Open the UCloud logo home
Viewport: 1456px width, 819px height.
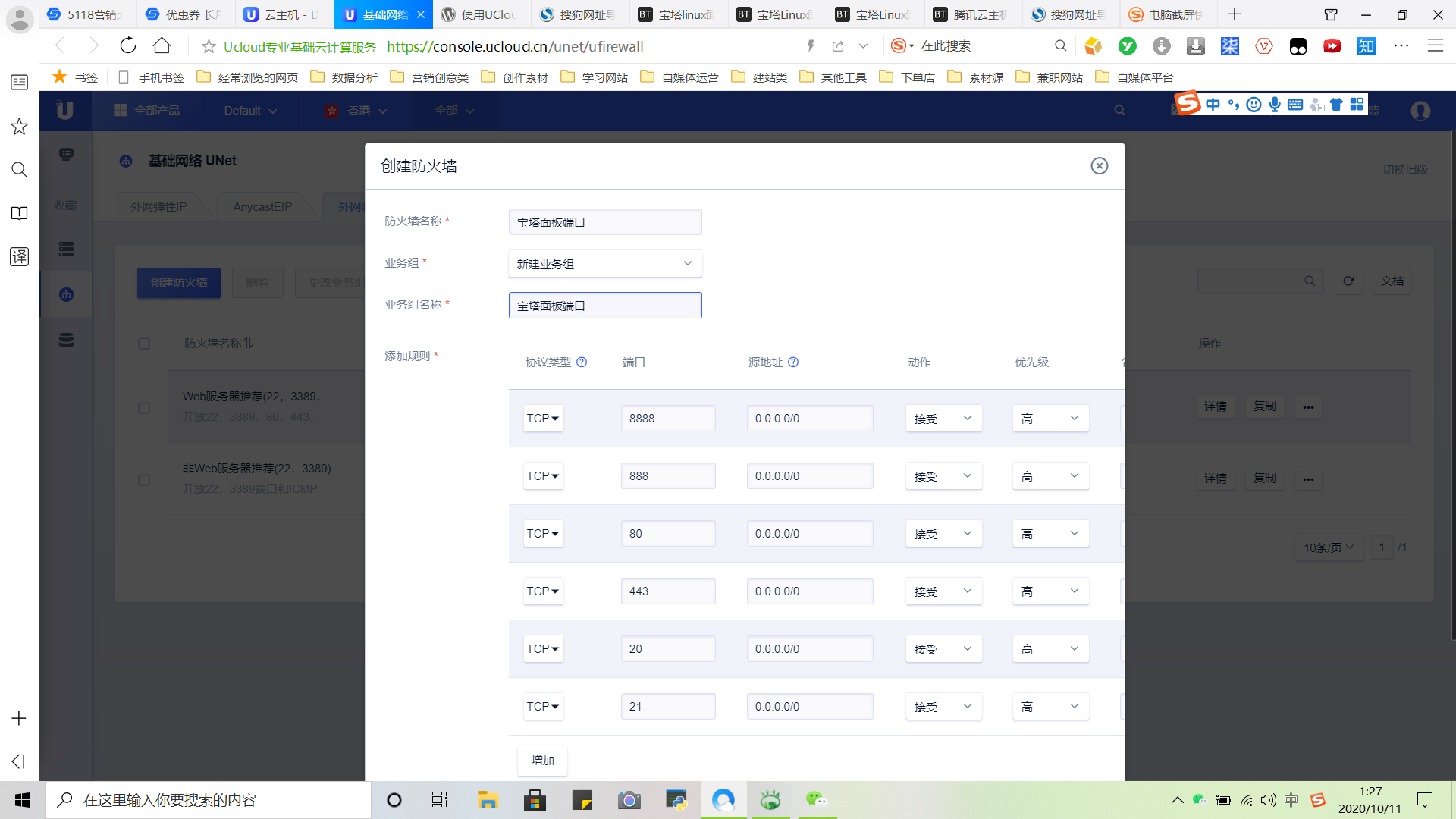(65, 111)
